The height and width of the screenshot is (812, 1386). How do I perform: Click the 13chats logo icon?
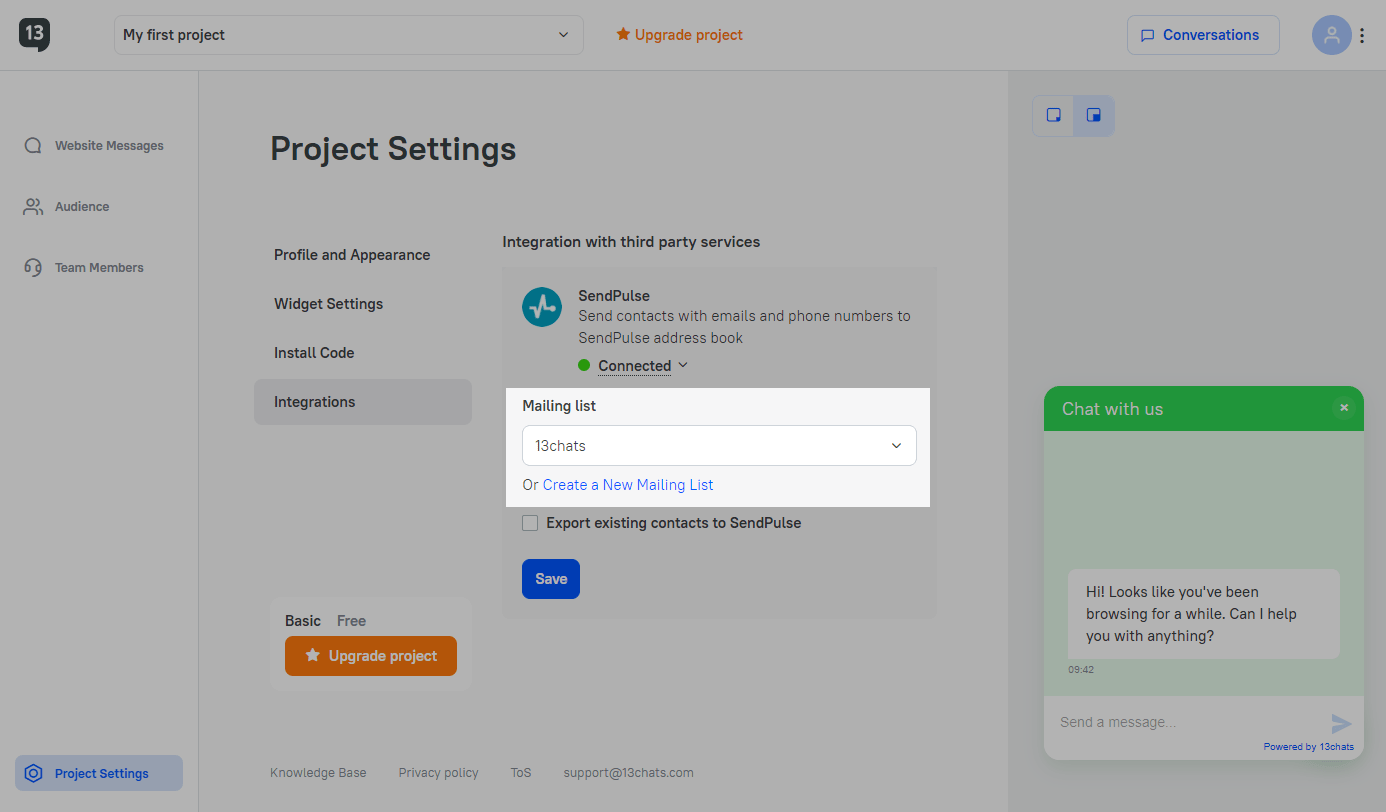(34, 34)
